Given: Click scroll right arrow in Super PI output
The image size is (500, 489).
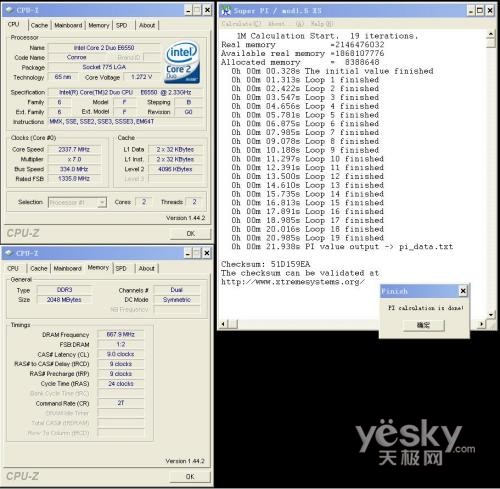Looking at the screenshot, I should [481, 324].
